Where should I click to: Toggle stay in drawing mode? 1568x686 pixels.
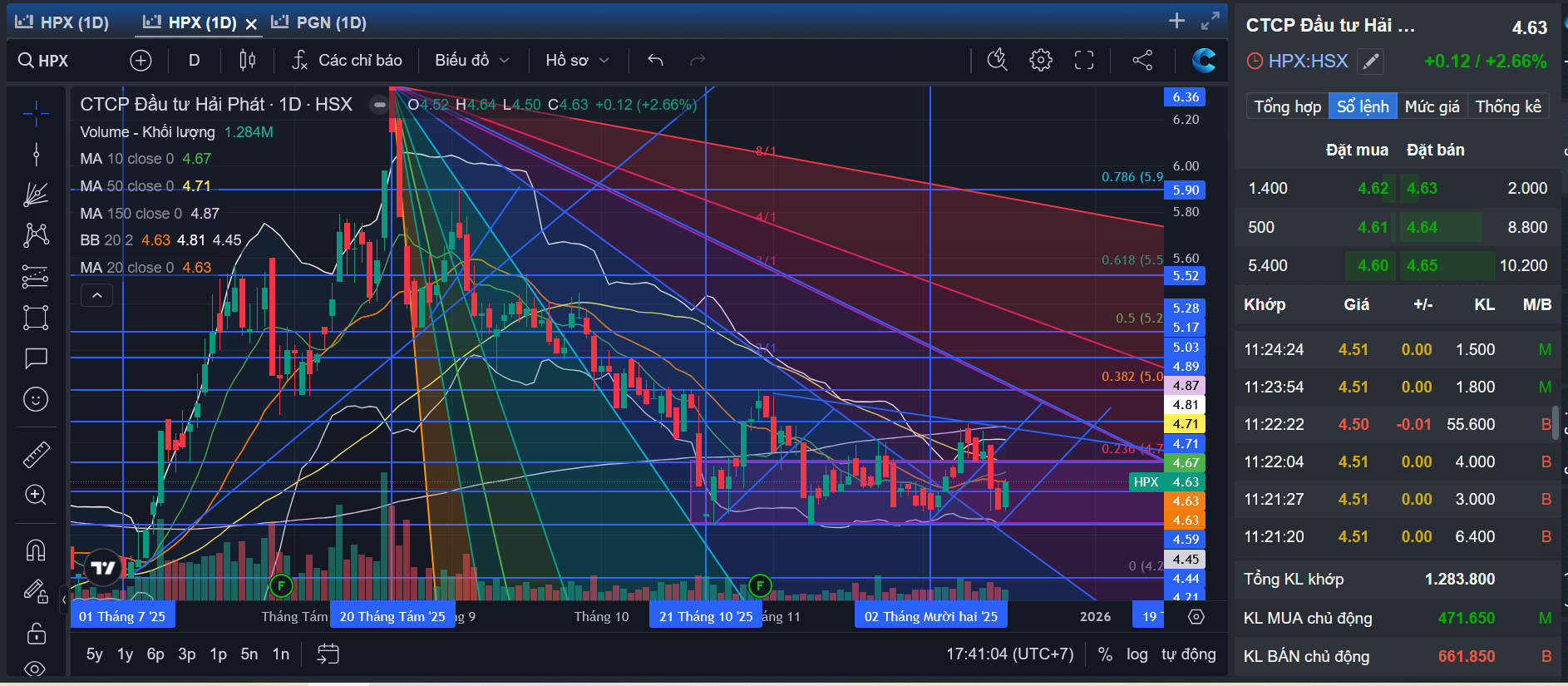point(35,591)
